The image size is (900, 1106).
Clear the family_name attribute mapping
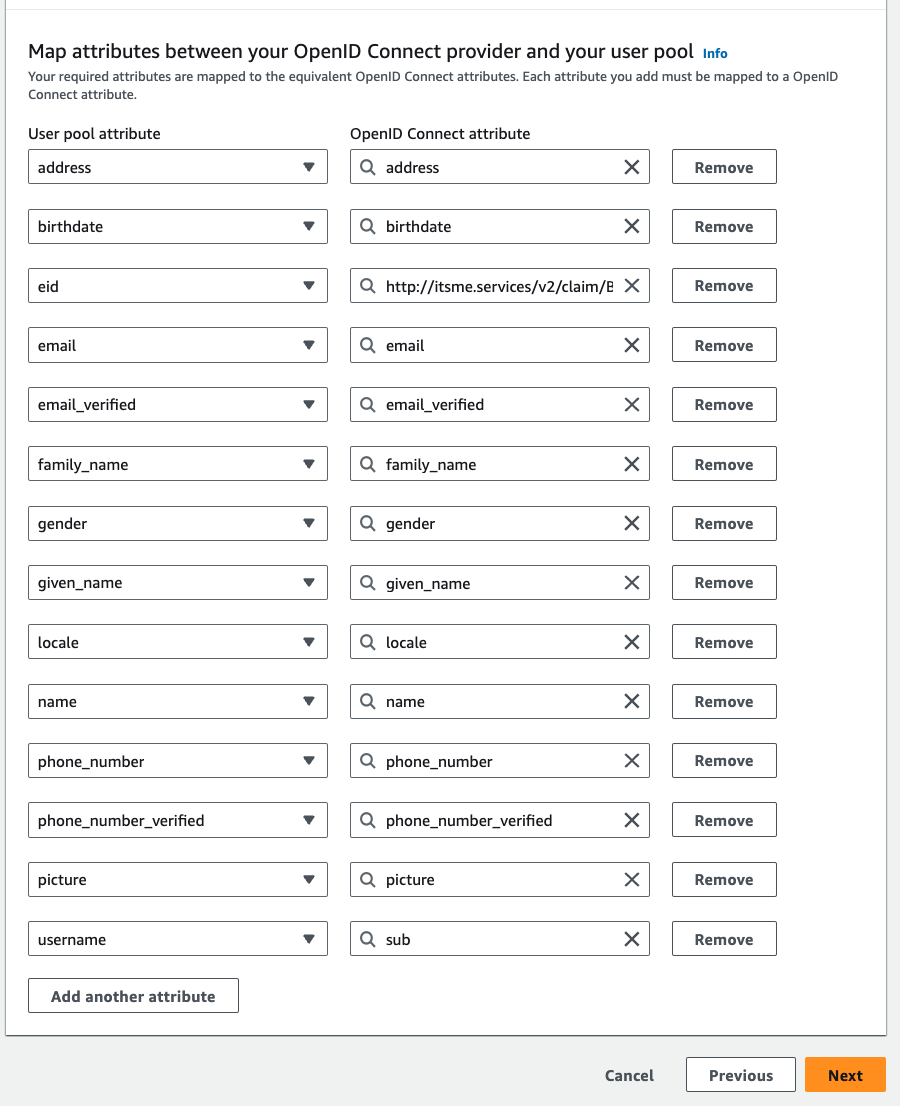pos(631,463)
